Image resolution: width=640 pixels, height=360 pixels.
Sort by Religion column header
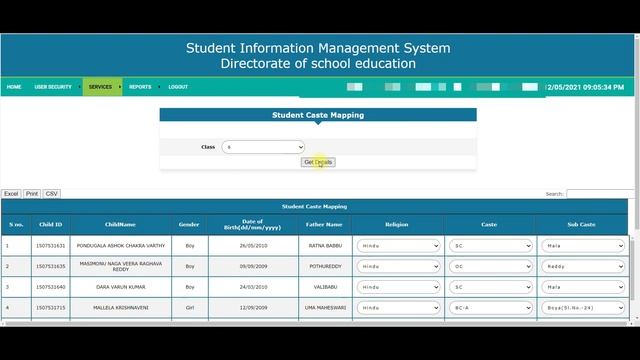coord(397,224)
